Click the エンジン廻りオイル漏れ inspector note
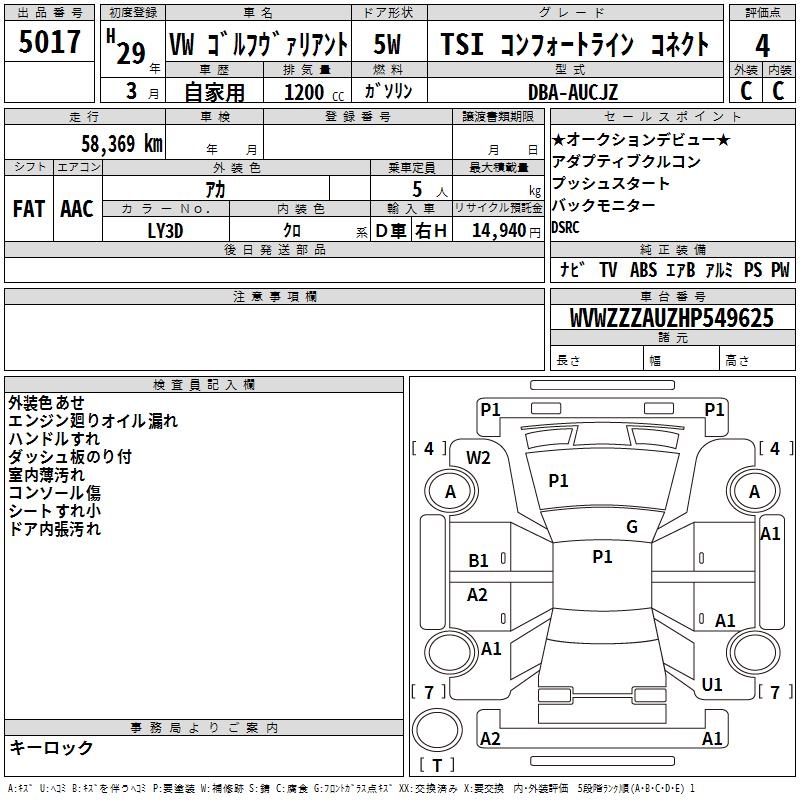 click(92, 421)
